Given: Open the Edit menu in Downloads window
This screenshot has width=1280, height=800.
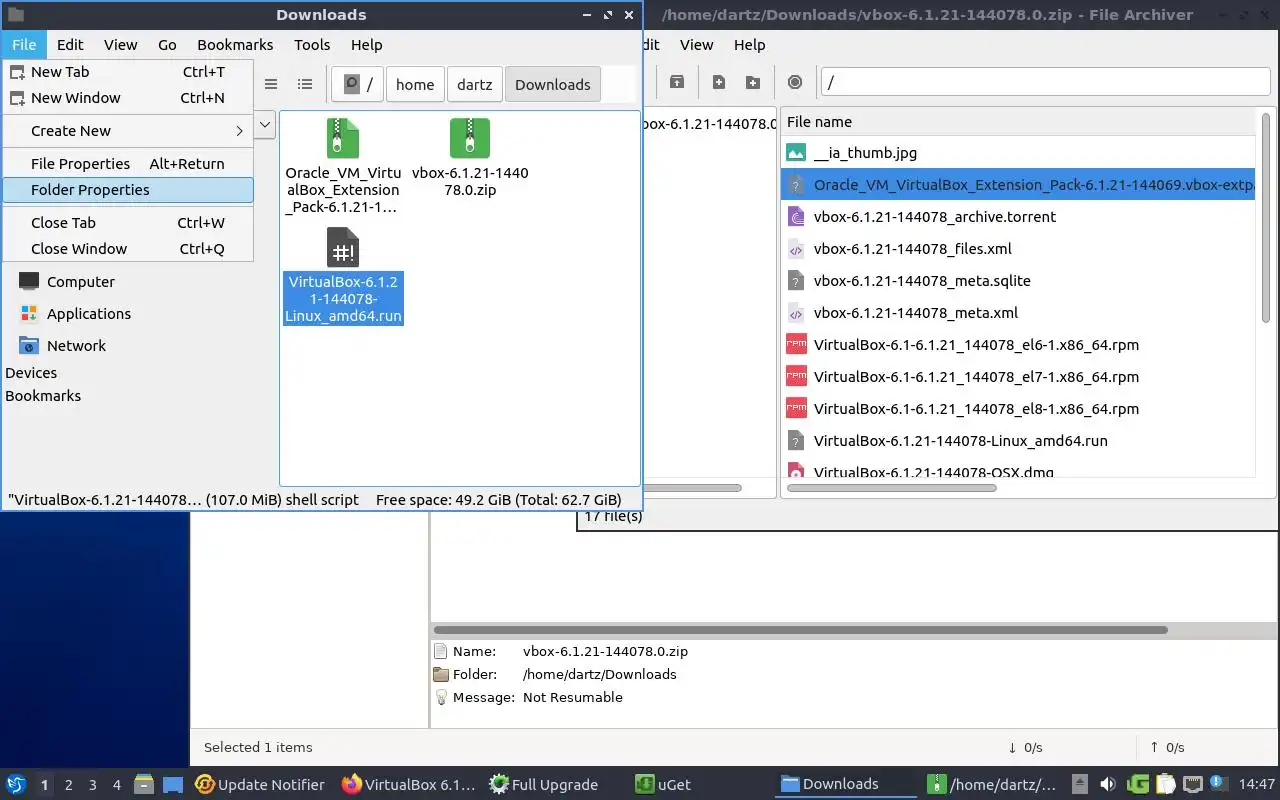Looking at the screenshot, I should tap(70, 45).
